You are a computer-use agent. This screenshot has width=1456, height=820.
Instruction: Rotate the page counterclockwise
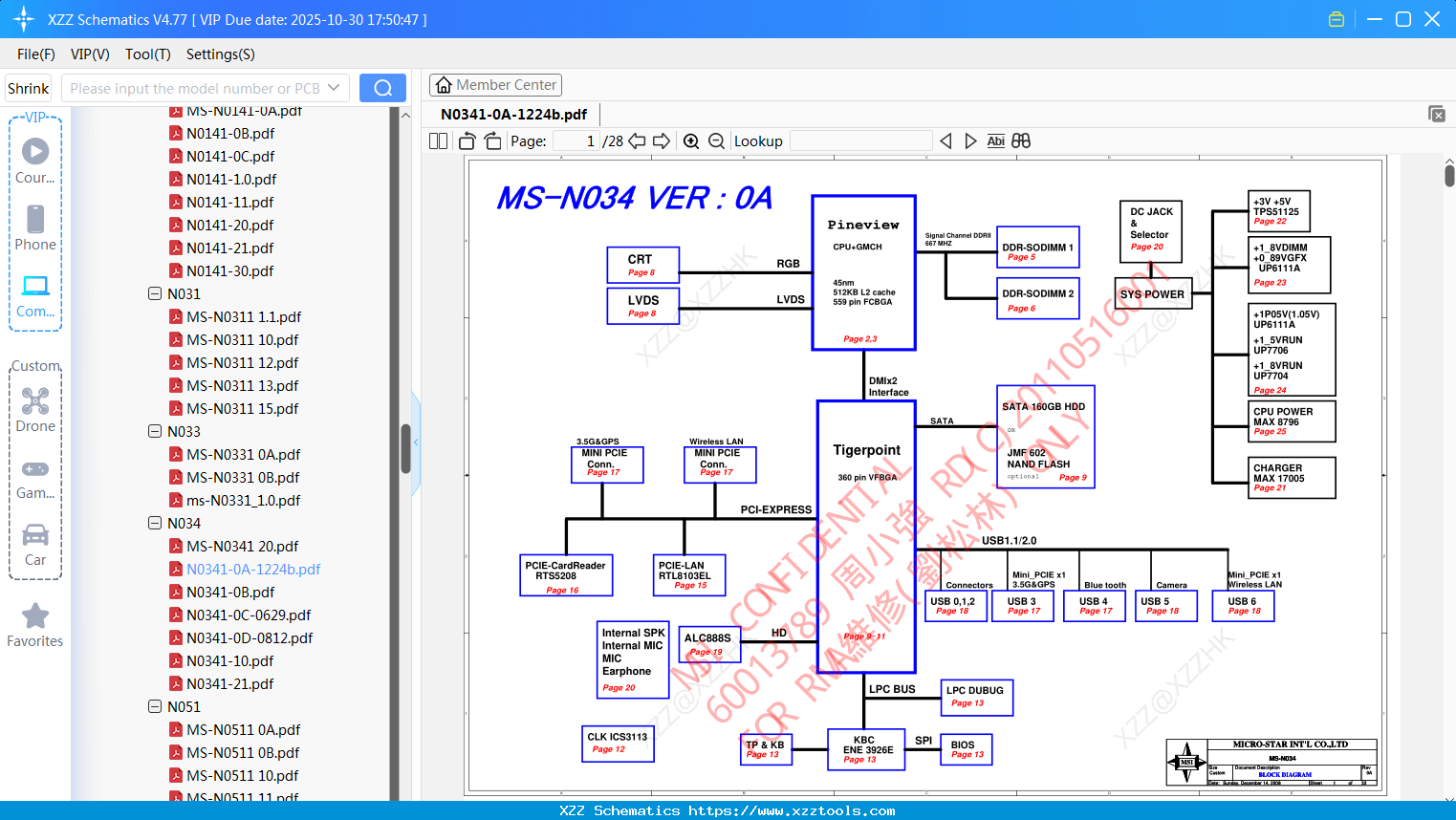pyautogui.click(x=467, y=141)
